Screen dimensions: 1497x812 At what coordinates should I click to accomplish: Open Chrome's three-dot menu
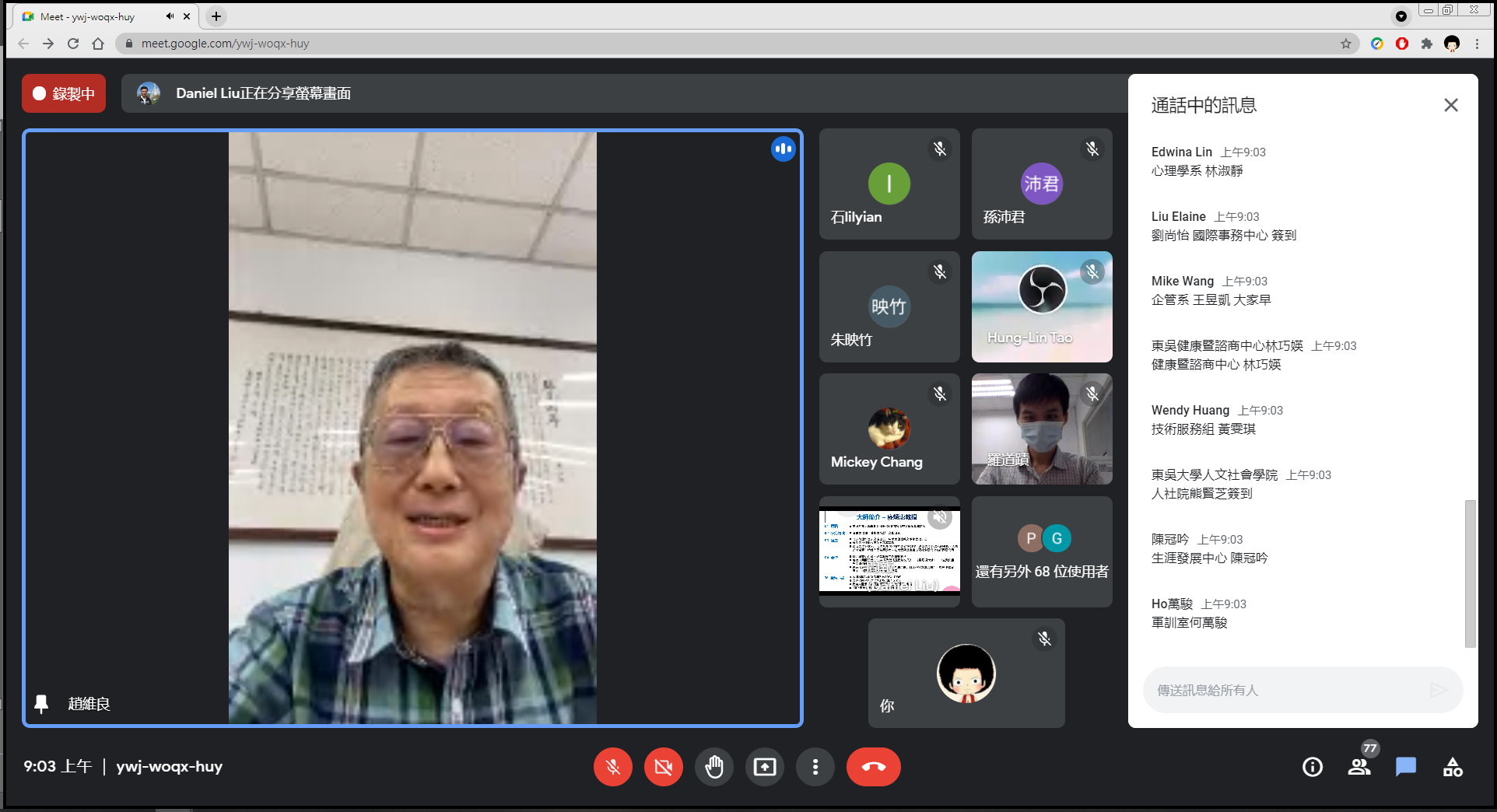tap(1477, 44)
